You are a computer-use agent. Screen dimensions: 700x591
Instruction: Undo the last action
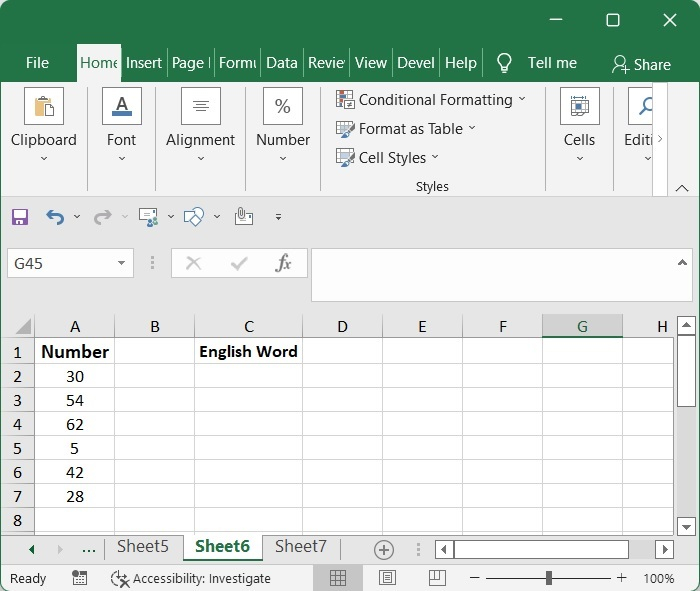tap(55, 216)
